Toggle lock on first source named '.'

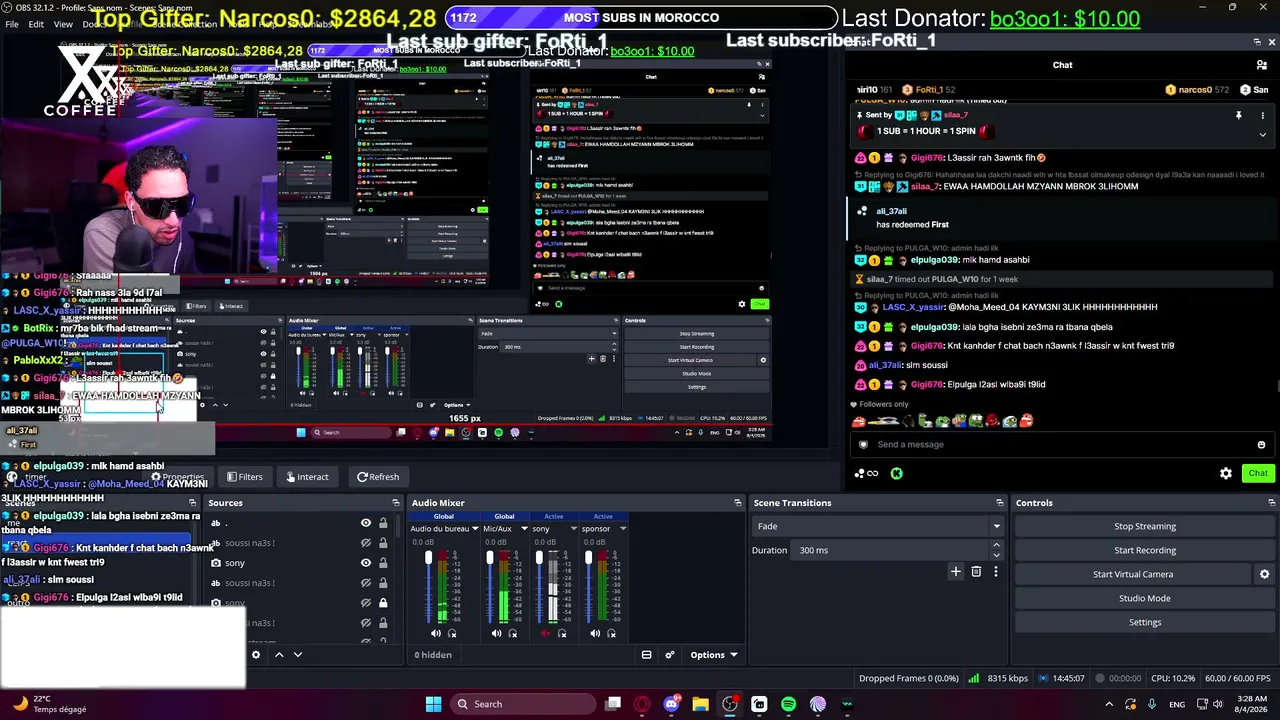tap(383, 523)
